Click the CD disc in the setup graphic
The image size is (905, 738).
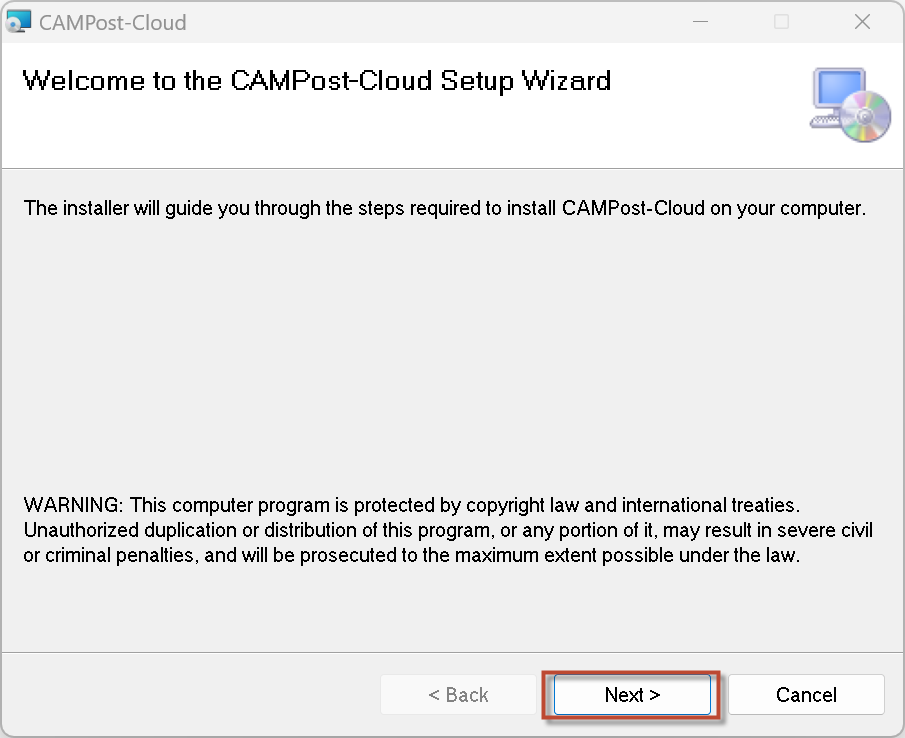coord(866,117)
